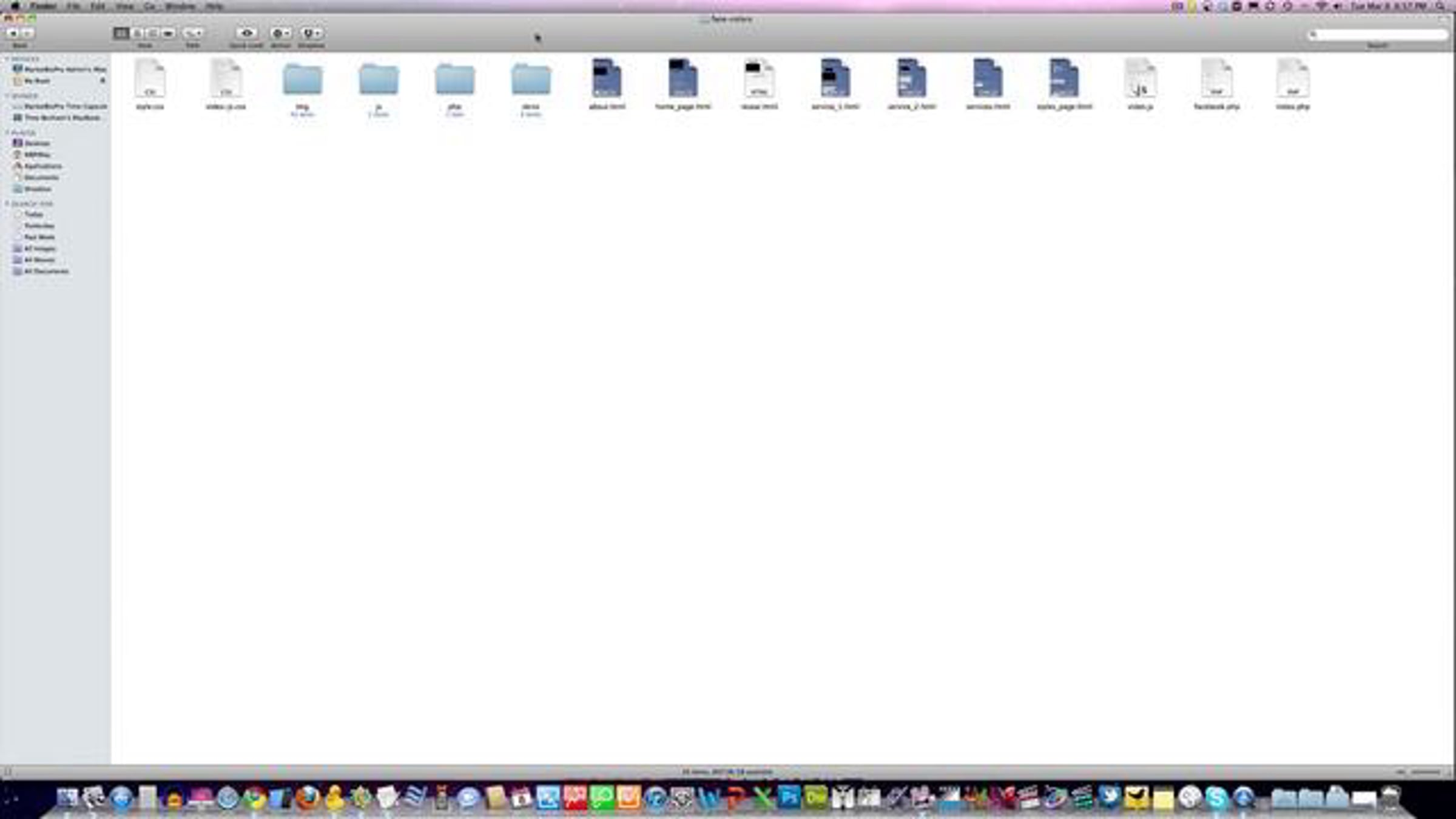Screen dimensions: 1456x819
Task: Collapse the Devices sidebar section
Action: coord(7,59)
